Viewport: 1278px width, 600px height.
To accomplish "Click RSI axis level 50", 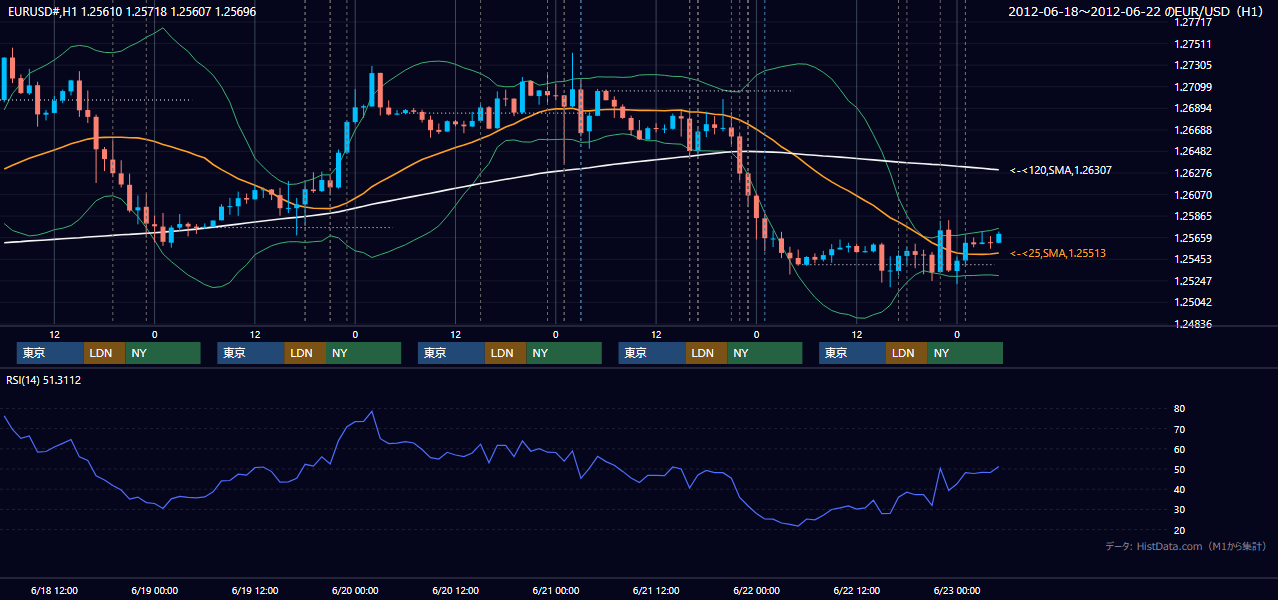I will tap(1179, 469).
